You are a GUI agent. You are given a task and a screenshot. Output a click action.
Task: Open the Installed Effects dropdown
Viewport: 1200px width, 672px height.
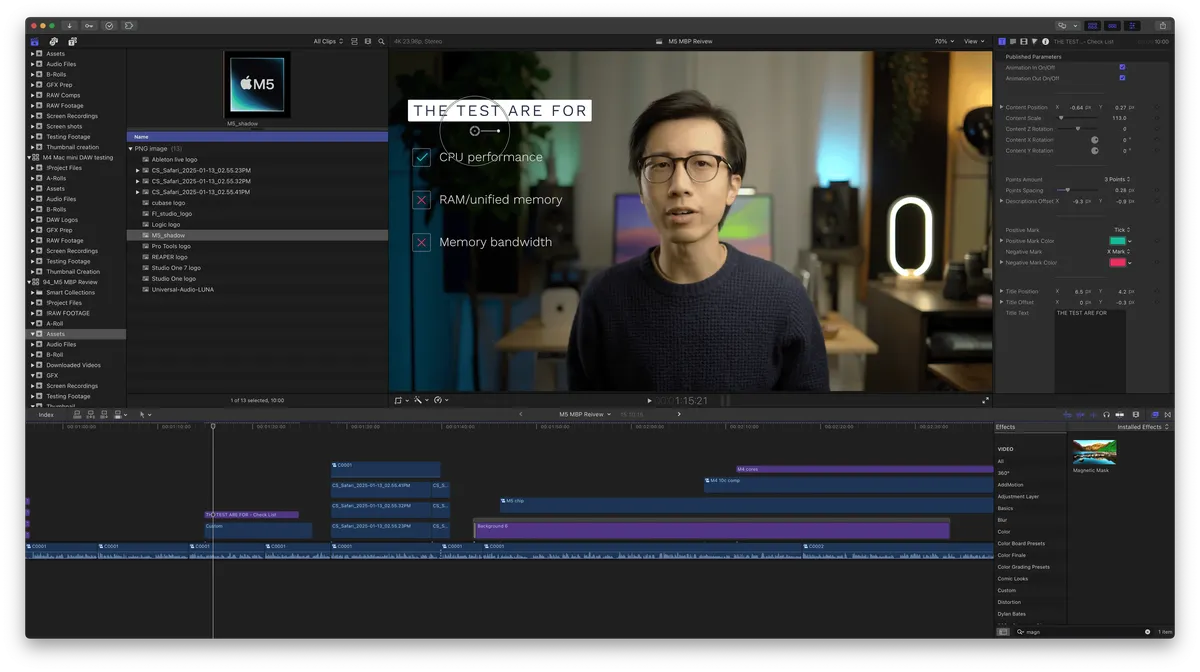(x=1140, y=426)
